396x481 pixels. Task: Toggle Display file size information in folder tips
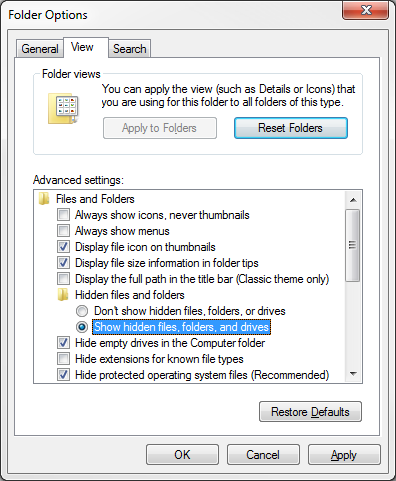[x=63, y=263]
